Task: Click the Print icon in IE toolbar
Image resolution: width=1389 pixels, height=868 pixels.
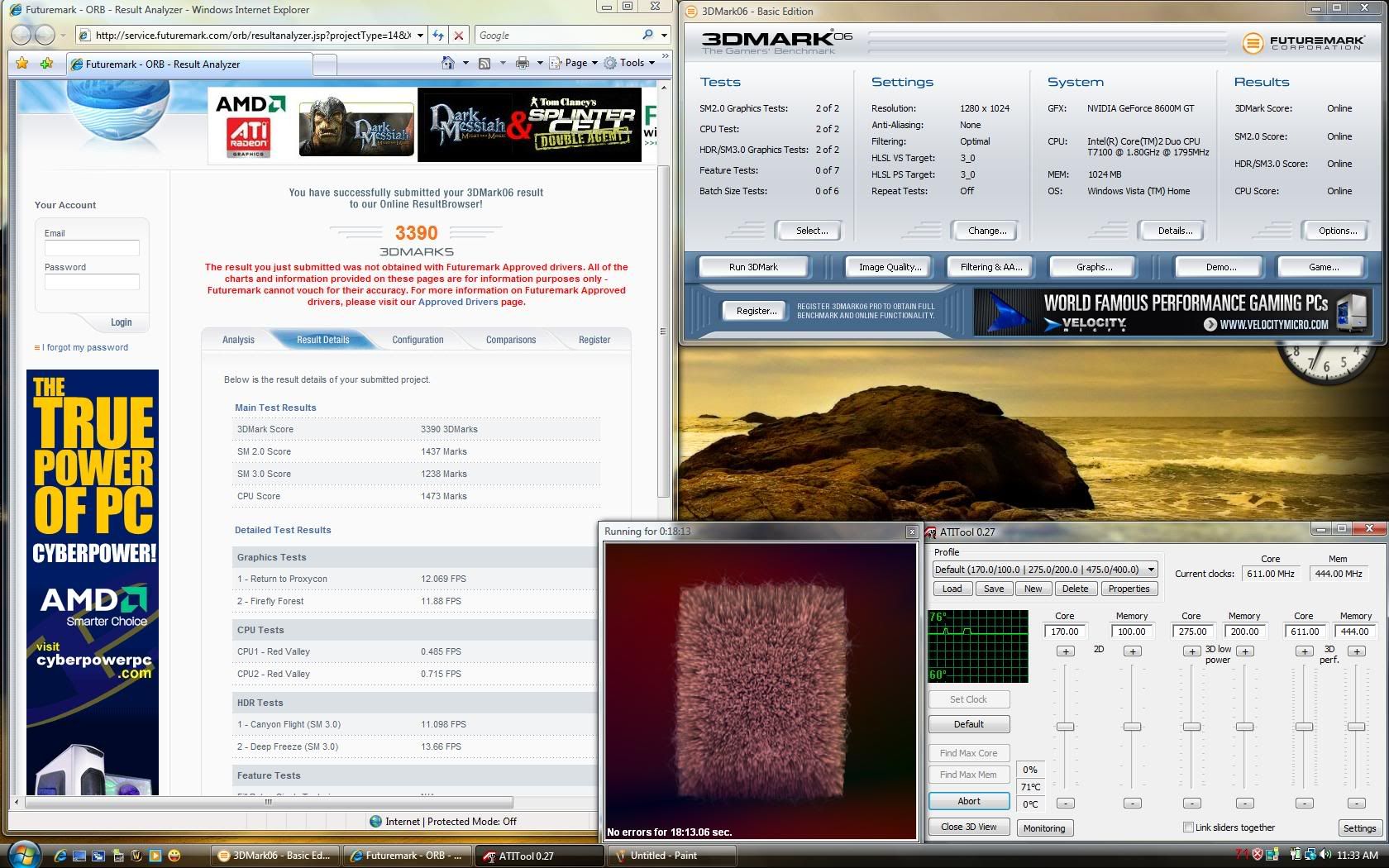Action: 522,63
